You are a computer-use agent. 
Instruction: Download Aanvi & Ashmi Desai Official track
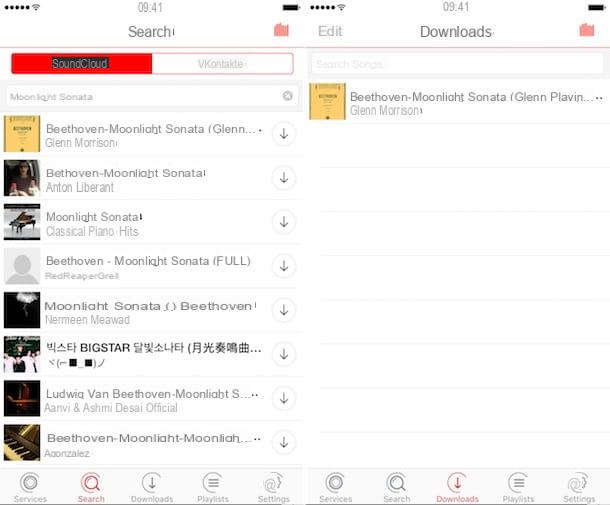(284, 398)
